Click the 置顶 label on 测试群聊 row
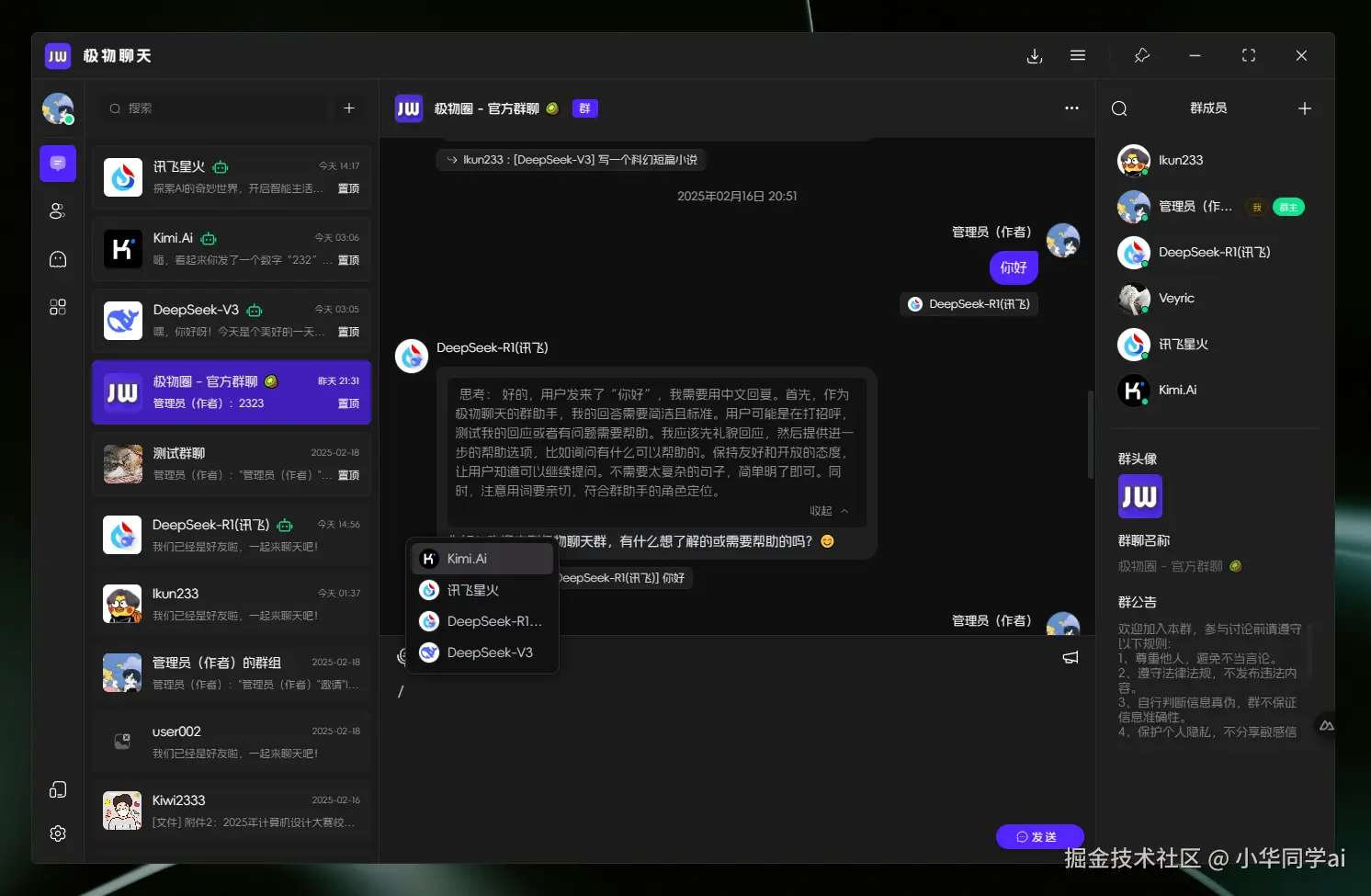This screenshot has height=896, width=1371. (x=348, y=475)
